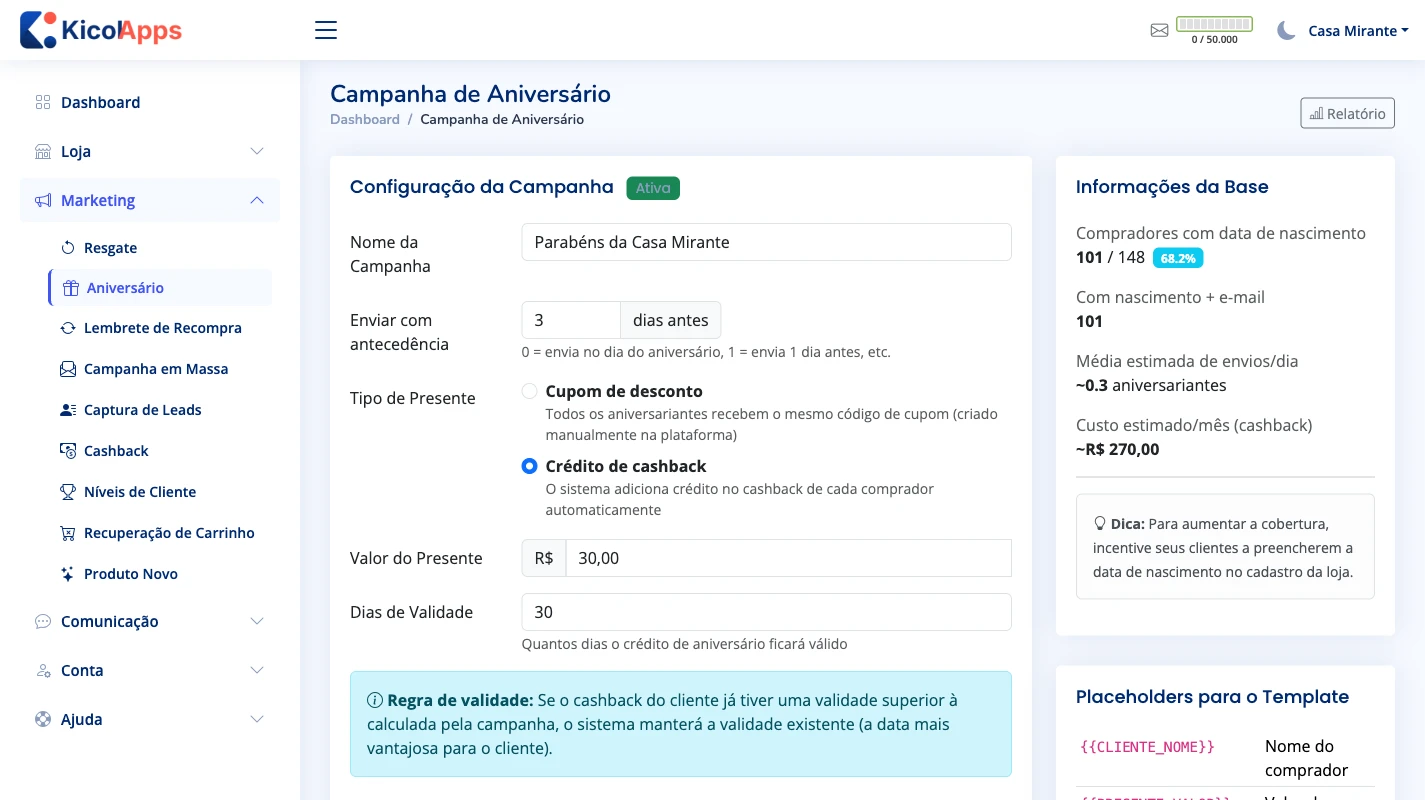Click the Níveis de Cliente trophy icon
The width and height of the screenshot is (1425, 800).
[x=68, y=492]
